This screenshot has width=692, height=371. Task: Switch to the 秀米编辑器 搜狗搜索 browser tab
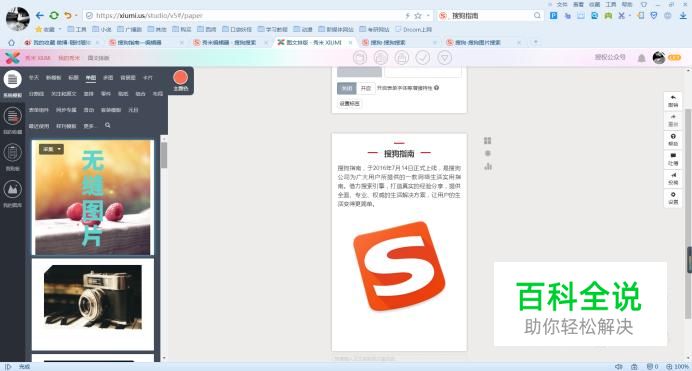point(228,43)
